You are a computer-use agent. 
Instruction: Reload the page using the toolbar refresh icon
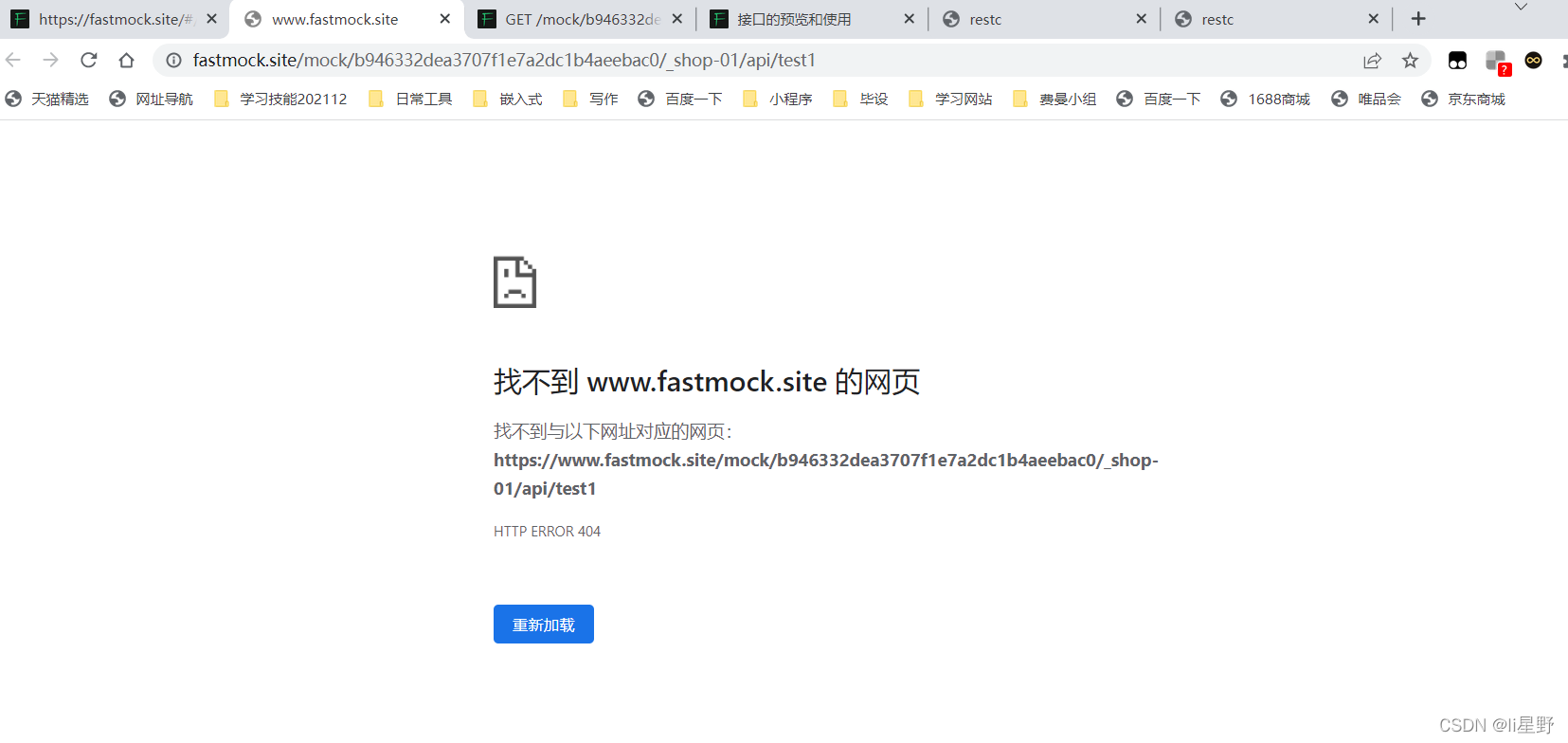coord(89,60)
